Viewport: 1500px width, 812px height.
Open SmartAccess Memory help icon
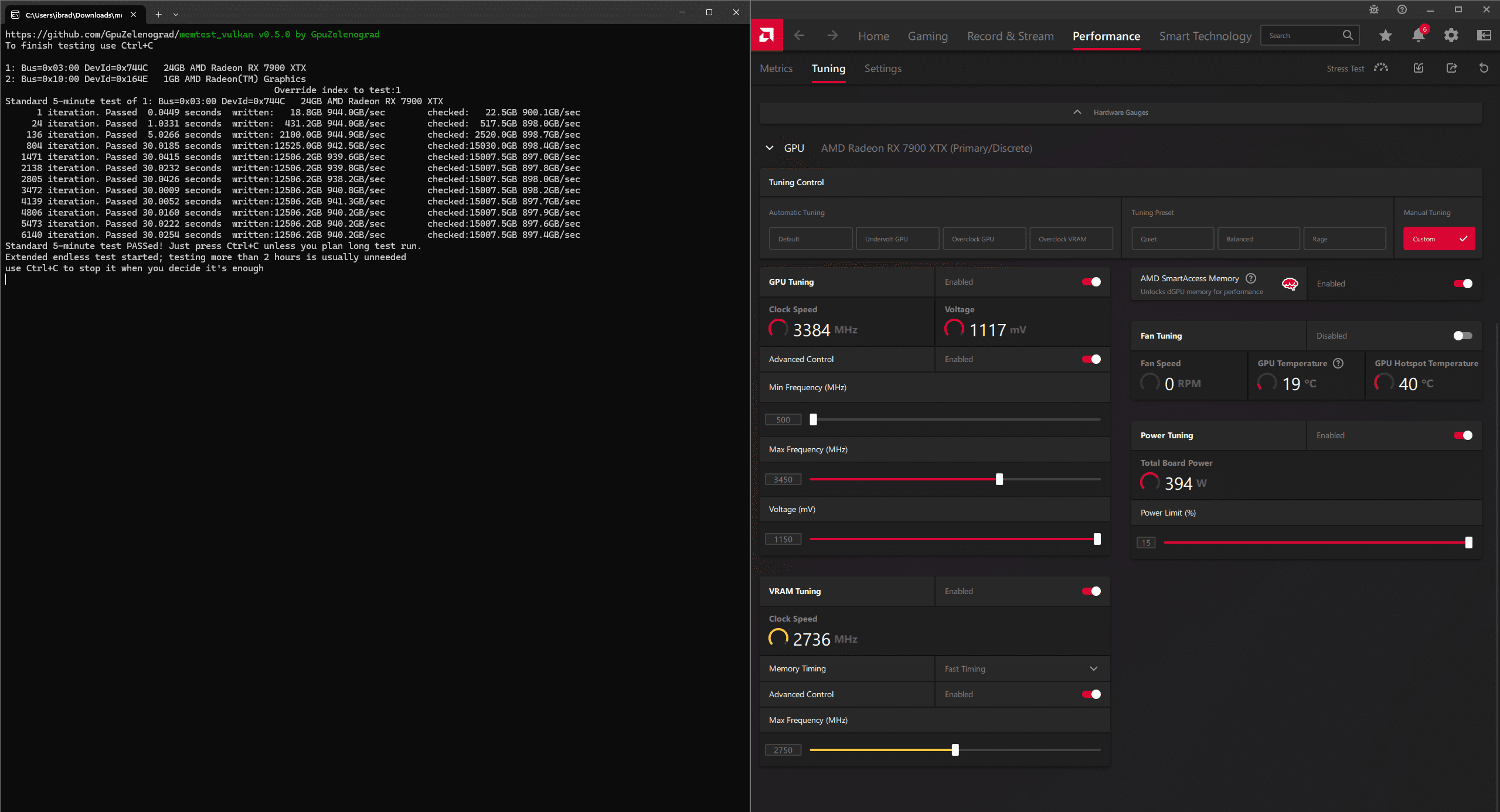pyautogui.click(x=1251, y=278)
